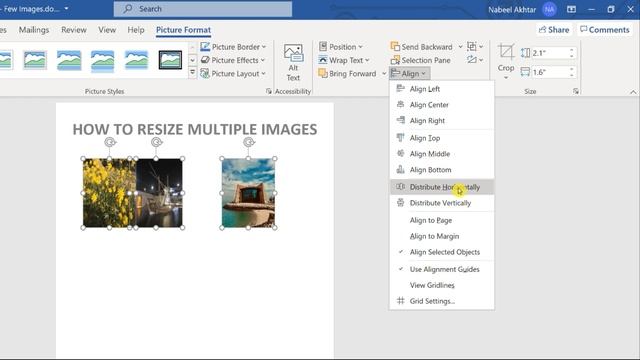Toggle Use Alignment Guides option
Image resolution: width=640 pixels, height=360 pixels.
[442, 269]
